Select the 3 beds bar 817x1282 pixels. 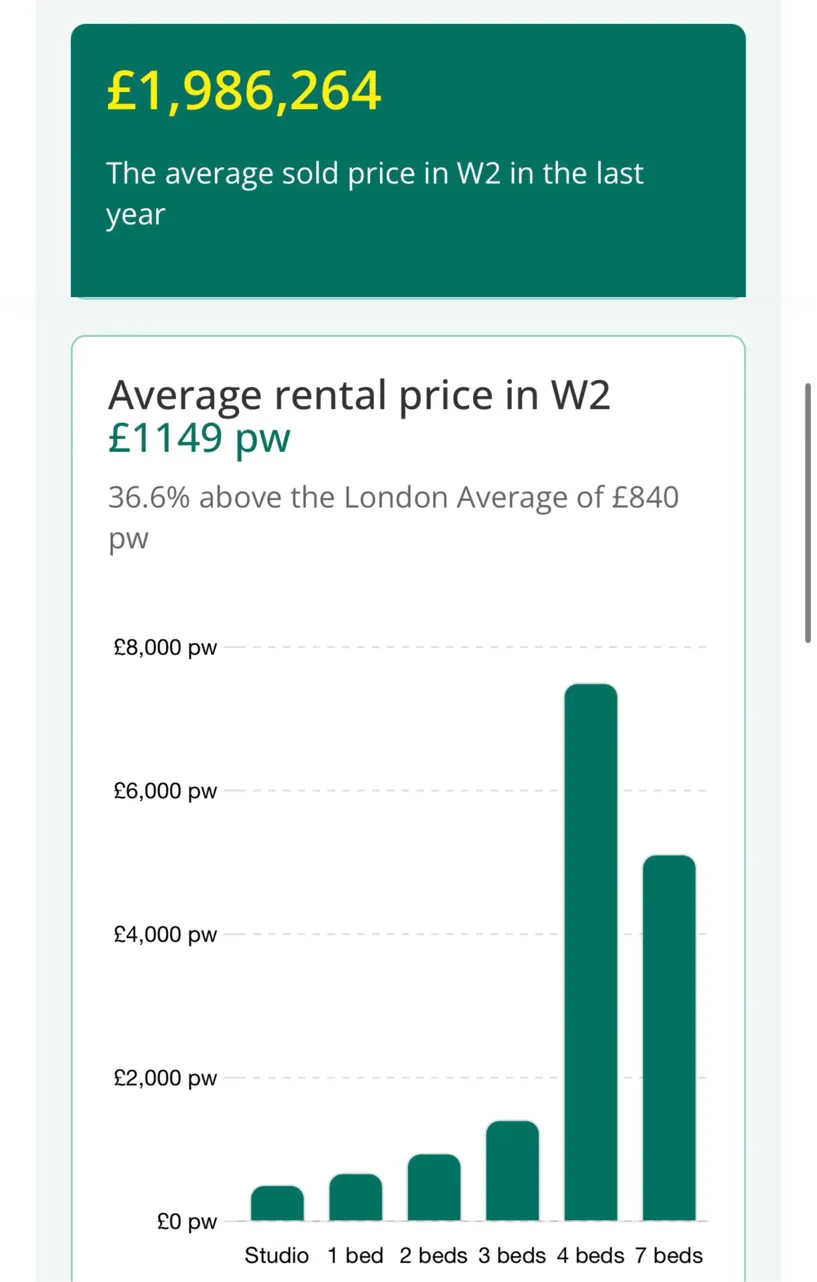[512, 1171]
